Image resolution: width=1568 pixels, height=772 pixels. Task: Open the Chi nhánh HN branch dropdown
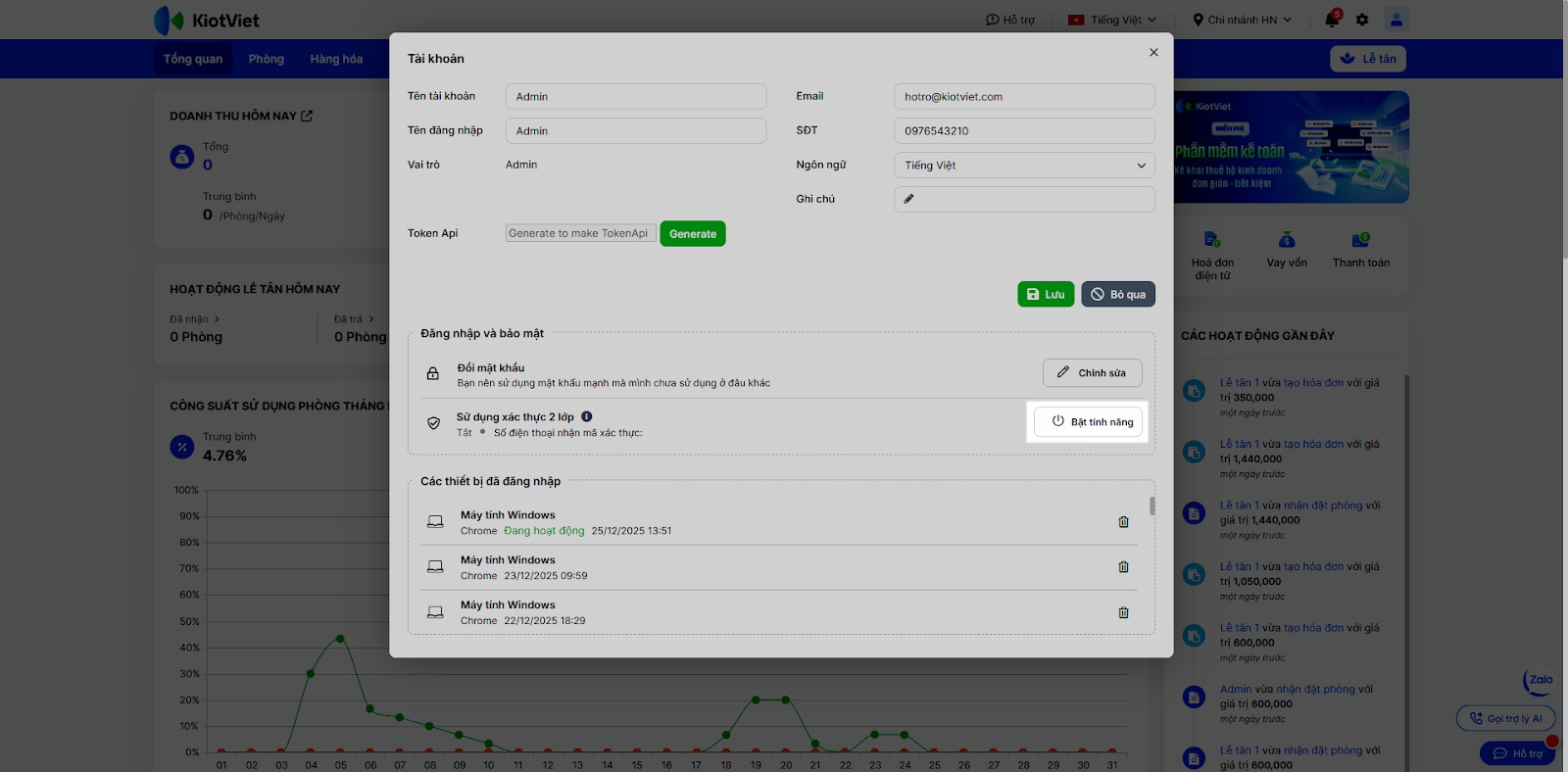point(1242,20)
